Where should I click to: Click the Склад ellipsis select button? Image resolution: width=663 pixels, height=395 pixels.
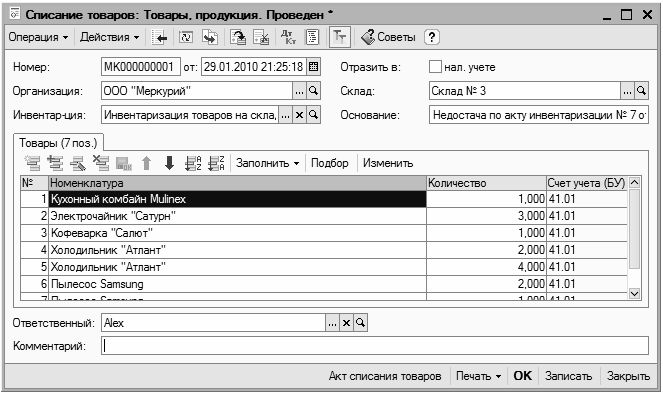(x=627, y=91)
